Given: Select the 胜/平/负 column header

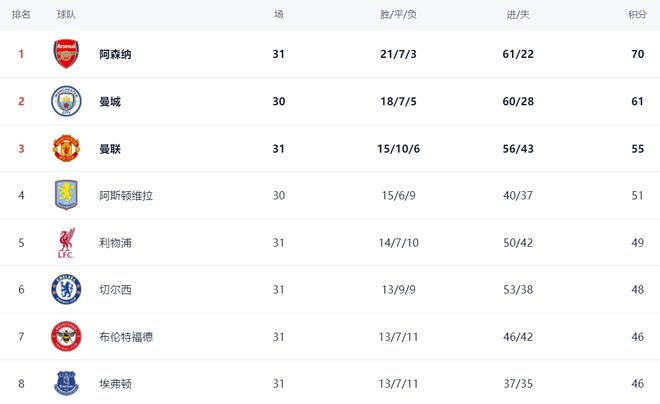Looking at the screenshot, I should tap(399, 14).
